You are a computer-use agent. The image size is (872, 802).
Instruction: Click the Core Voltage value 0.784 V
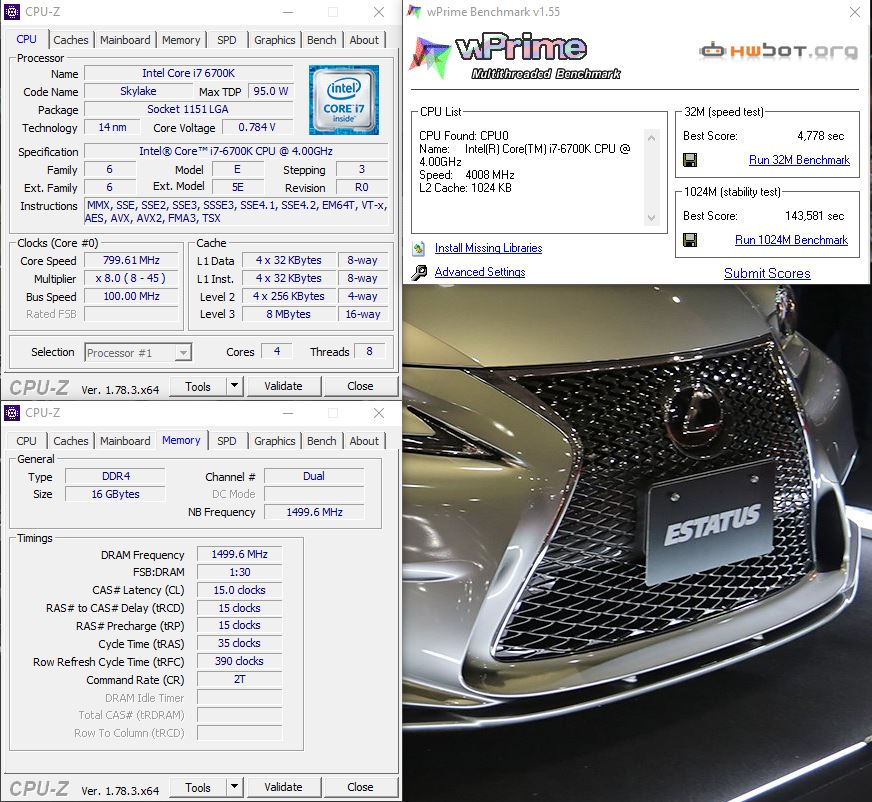[x=257, y=127]
